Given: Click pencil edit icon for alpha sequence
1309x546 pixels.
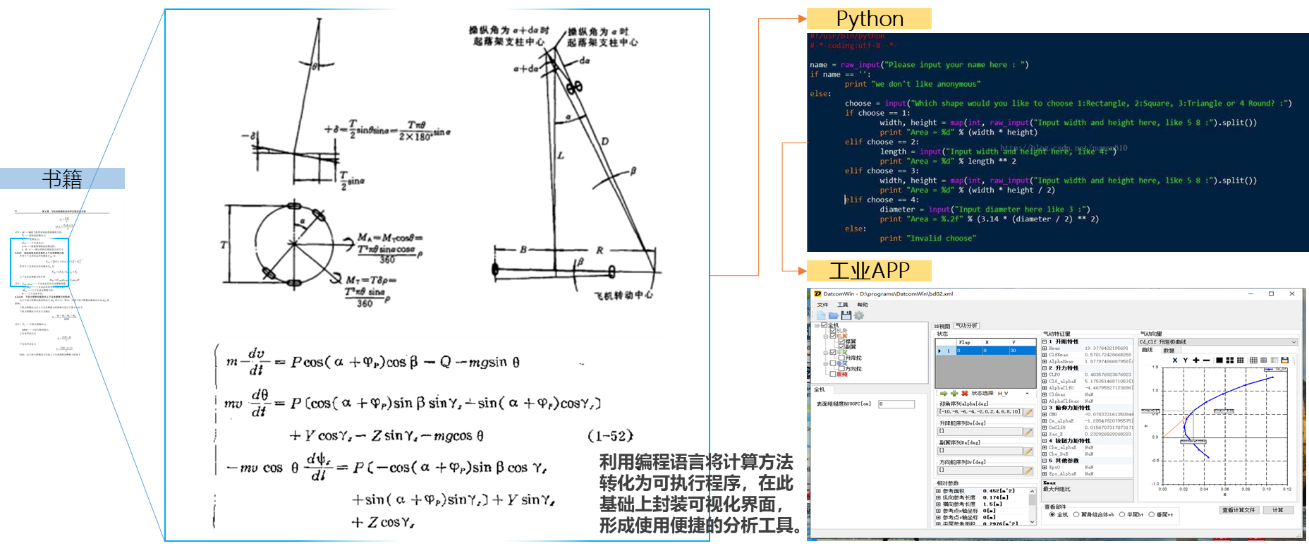Looking at the screenshot, I should (1026, 411).
